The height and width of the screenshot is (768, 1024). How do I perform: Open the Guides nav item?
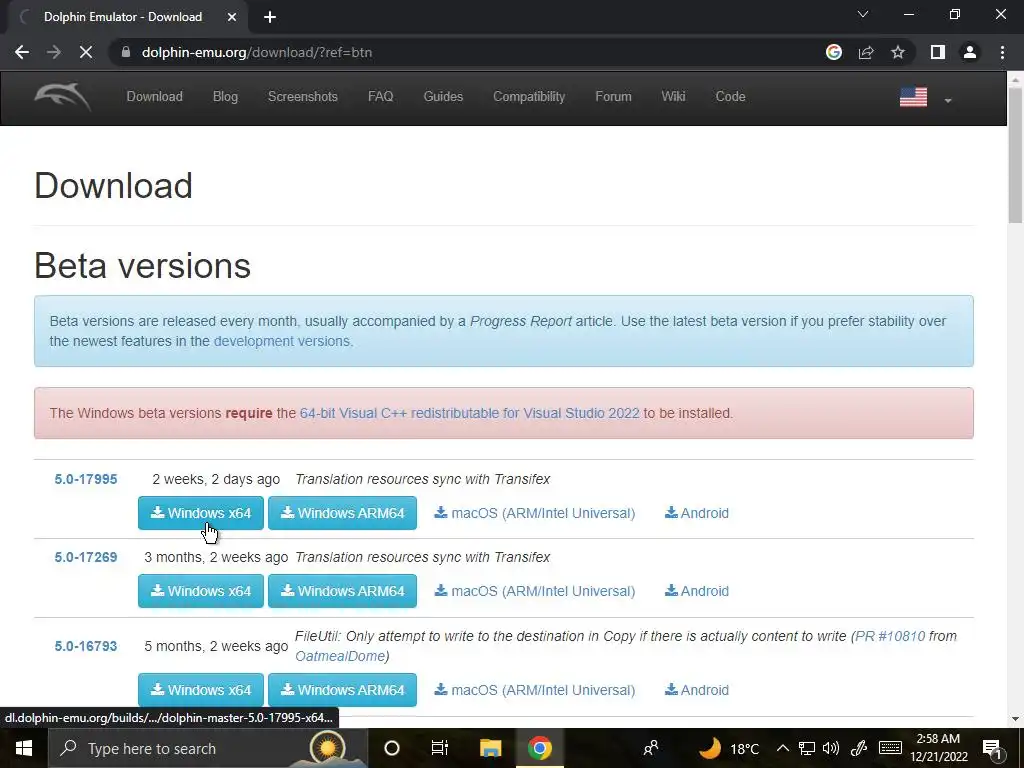pos(443,97)
